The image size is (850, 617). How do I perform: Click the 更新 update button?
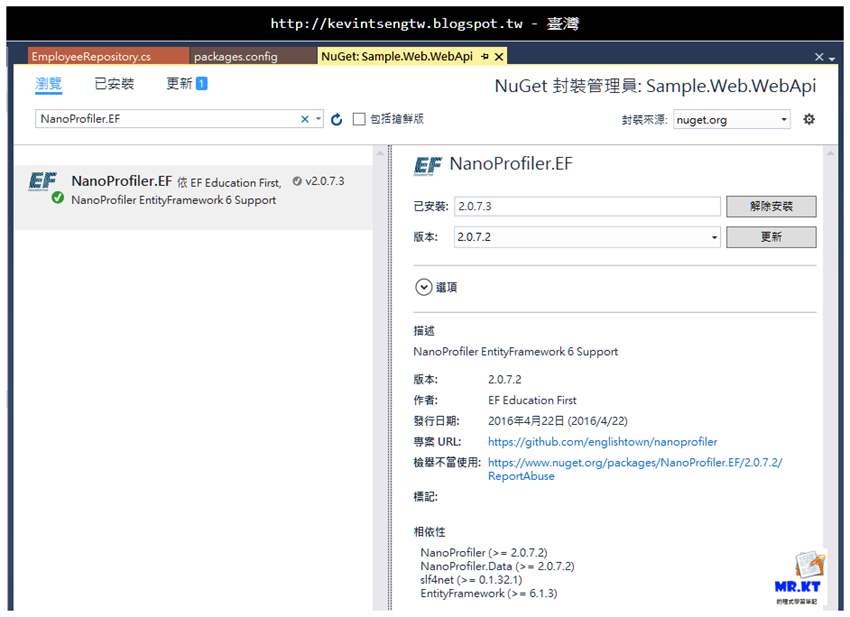[771, 237]
